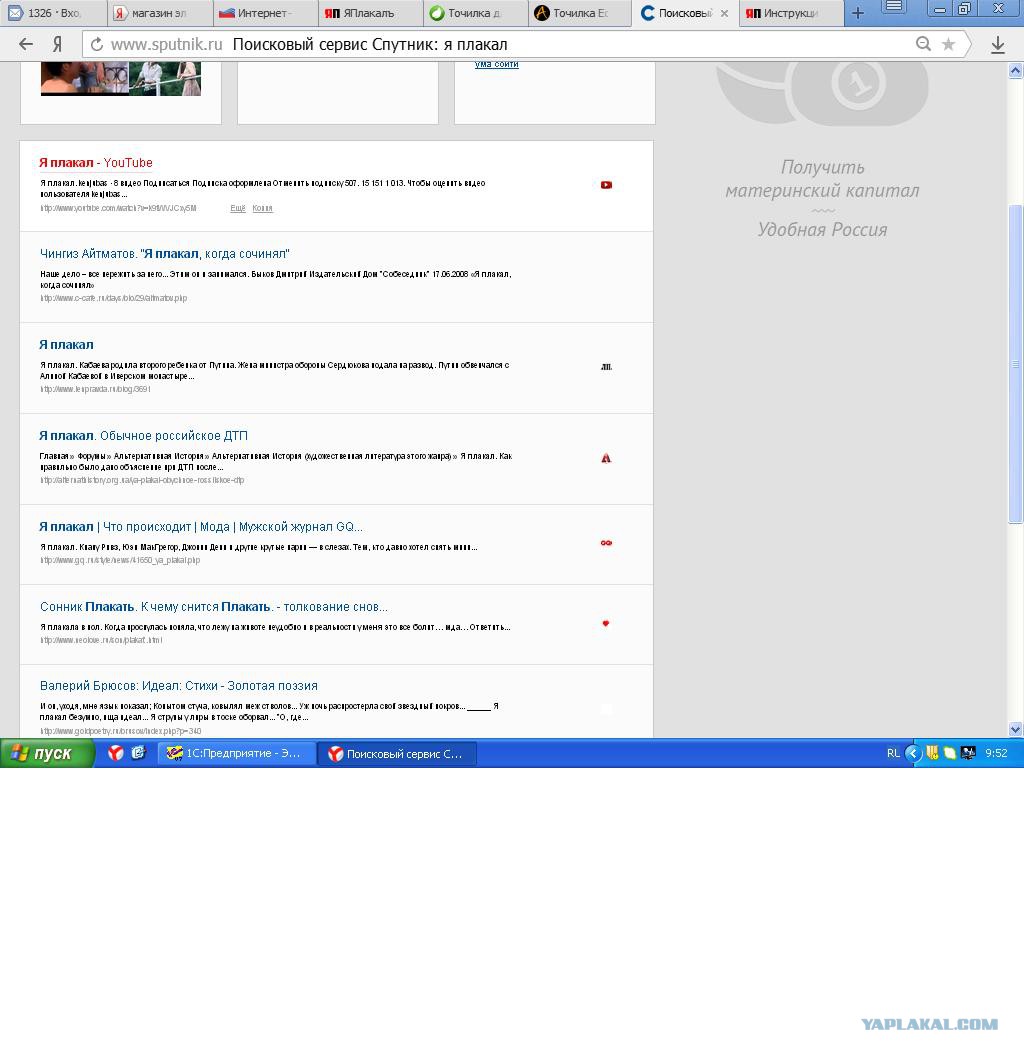Viewport: 1024px width, 1054px height.
Task: Click the YouTube favicon beside the first result
Action: 606,185
